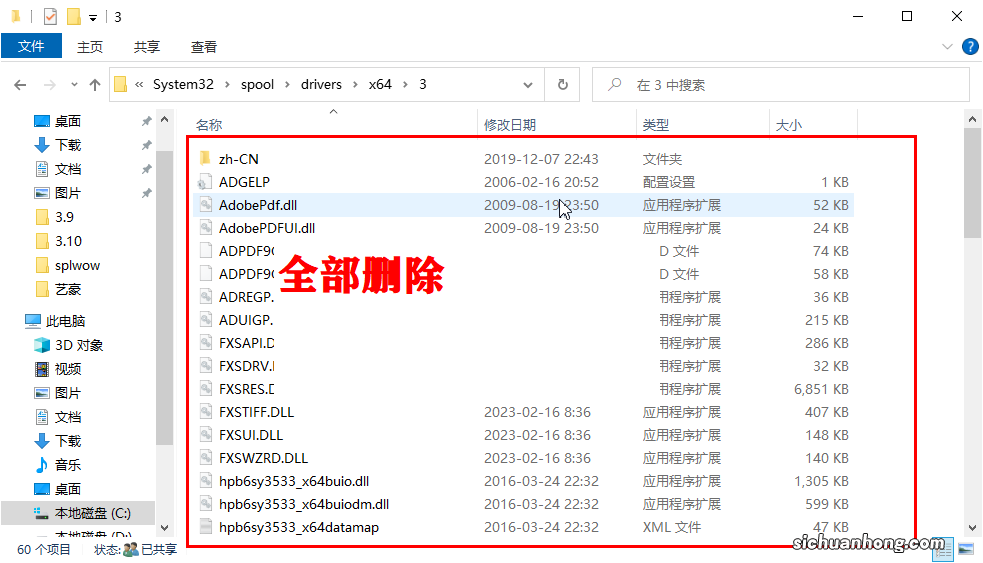983x563 pixels.
Task: Click the Properties quick access icon
Action: pos(50,16)
